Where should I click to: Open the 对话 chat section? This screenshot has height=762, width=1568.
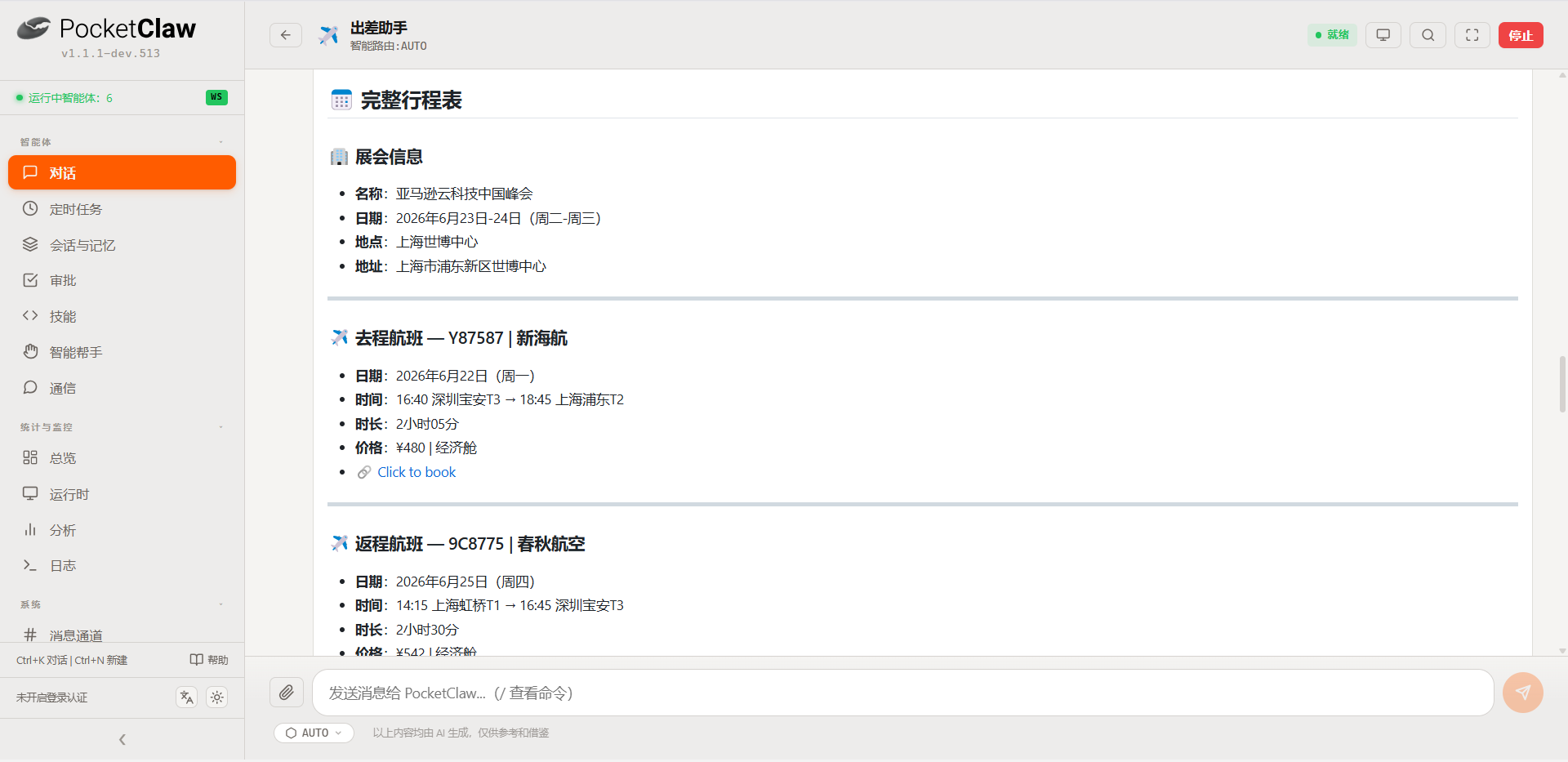pyautogui.click(x=122, y=172)
